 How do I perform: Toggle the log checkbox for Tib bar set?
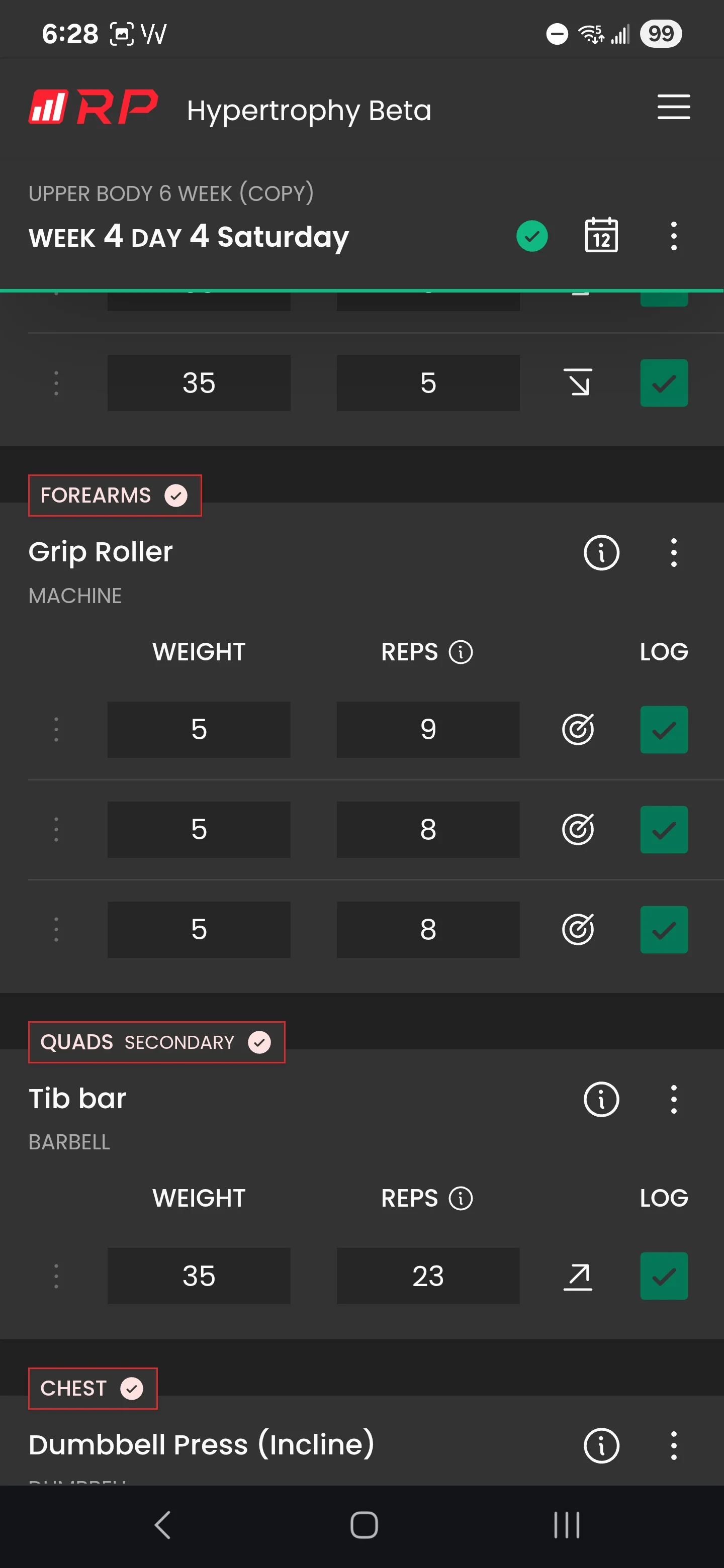coord(664,1277)
